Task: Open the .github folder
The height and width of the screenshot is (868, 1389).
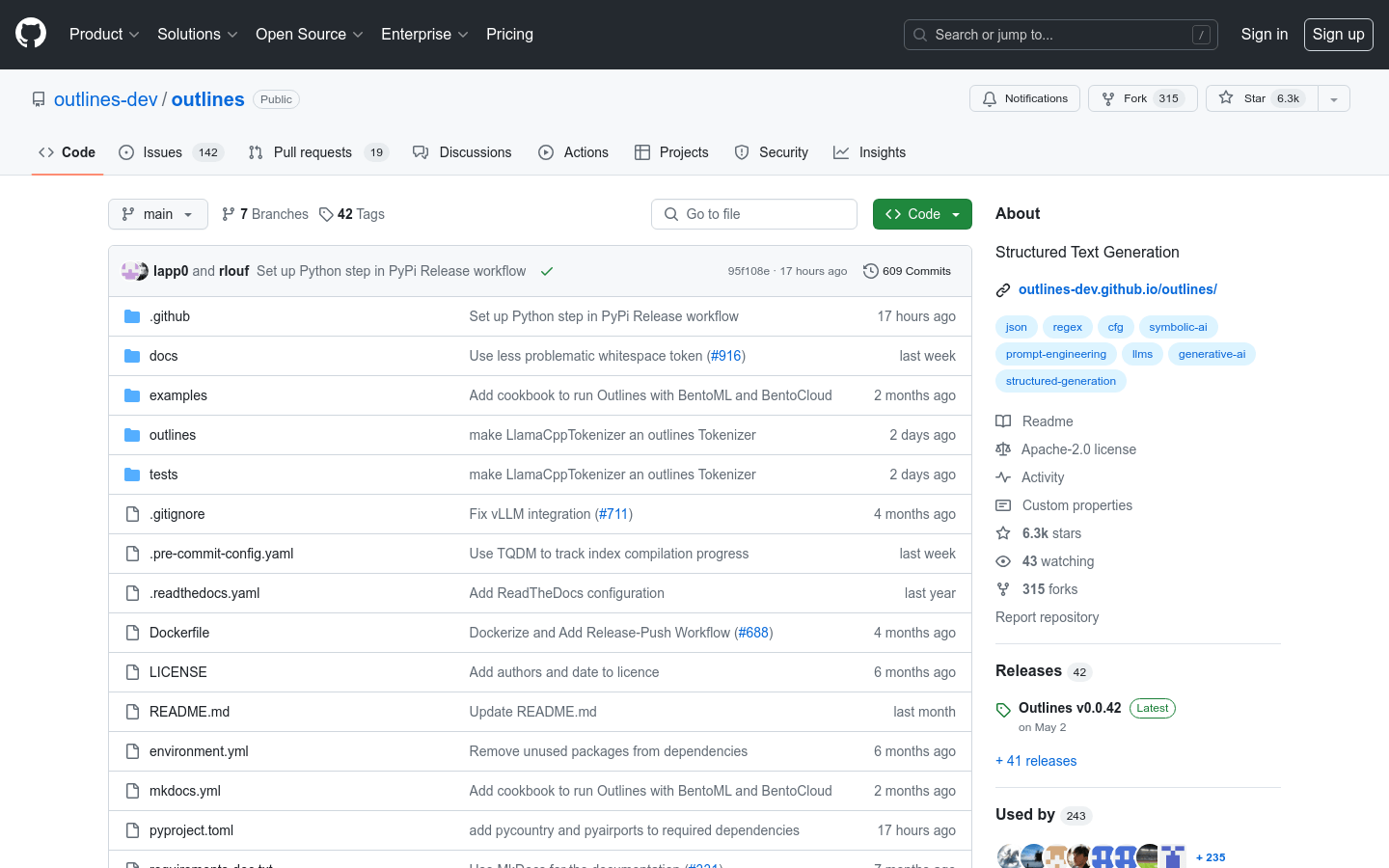Action: 170,316
